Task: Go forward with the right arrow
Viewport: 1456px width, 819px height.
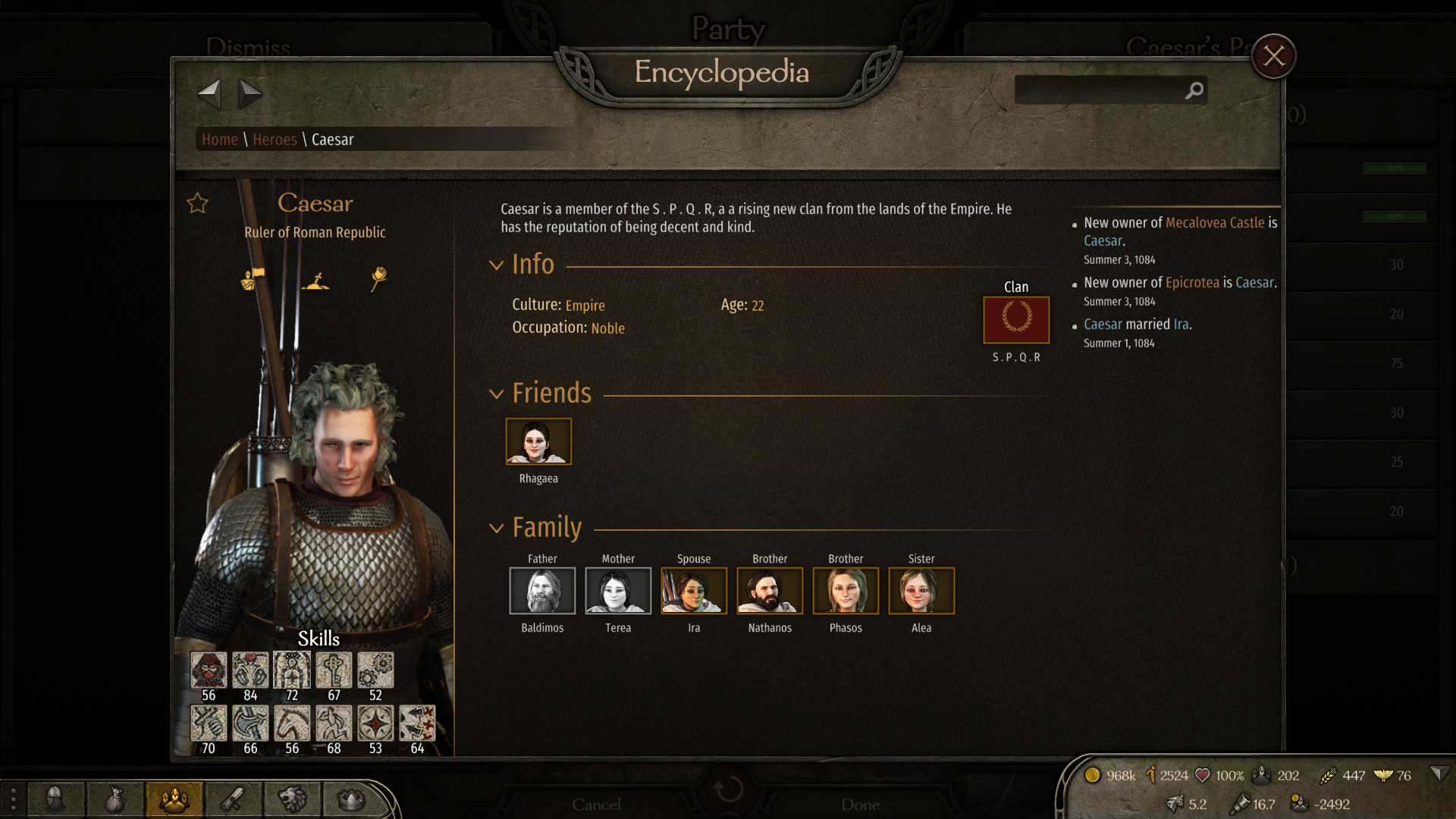Action: [x=249, y=94]
